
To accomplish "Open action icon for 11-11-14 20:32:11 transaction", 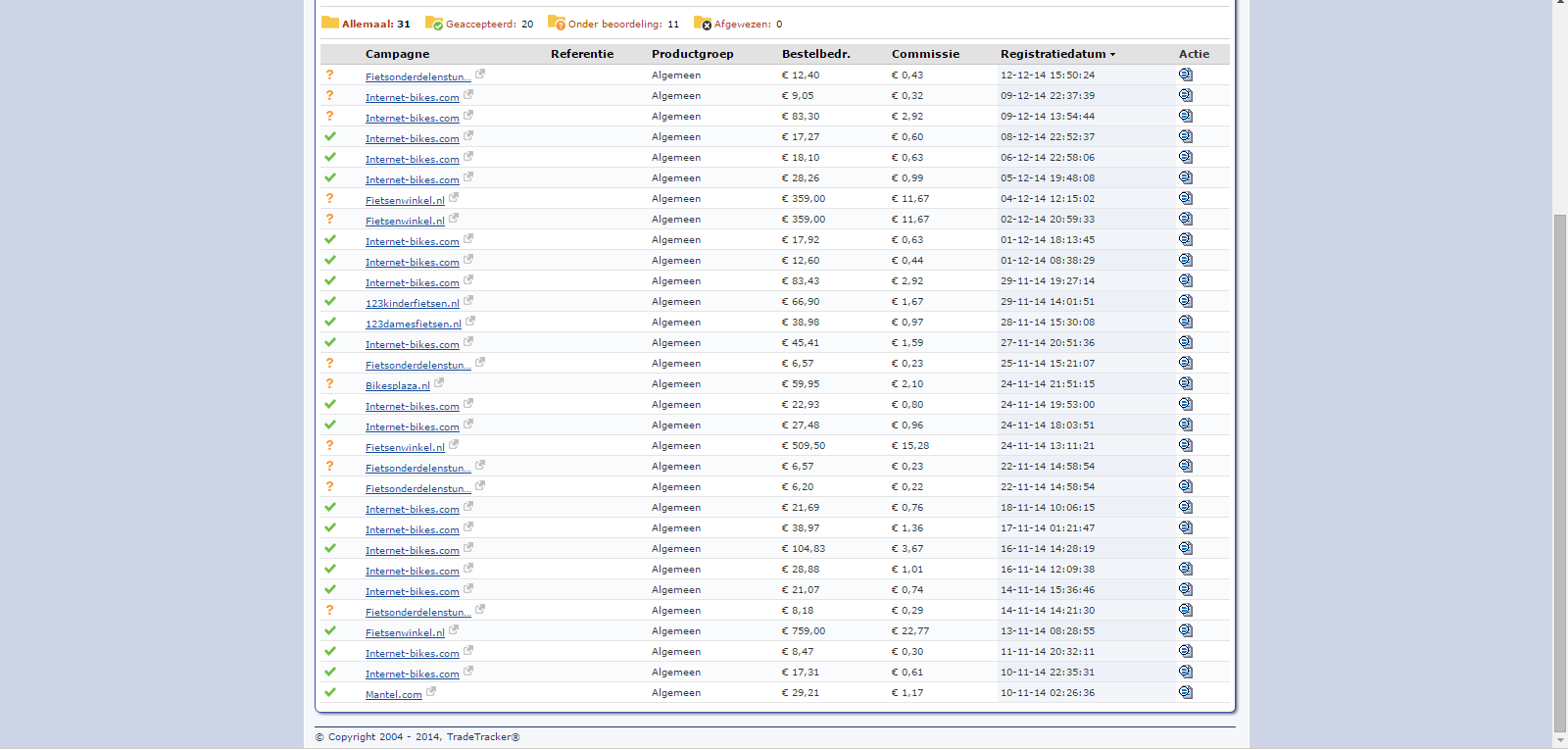I will click(x=1186, y=651).
